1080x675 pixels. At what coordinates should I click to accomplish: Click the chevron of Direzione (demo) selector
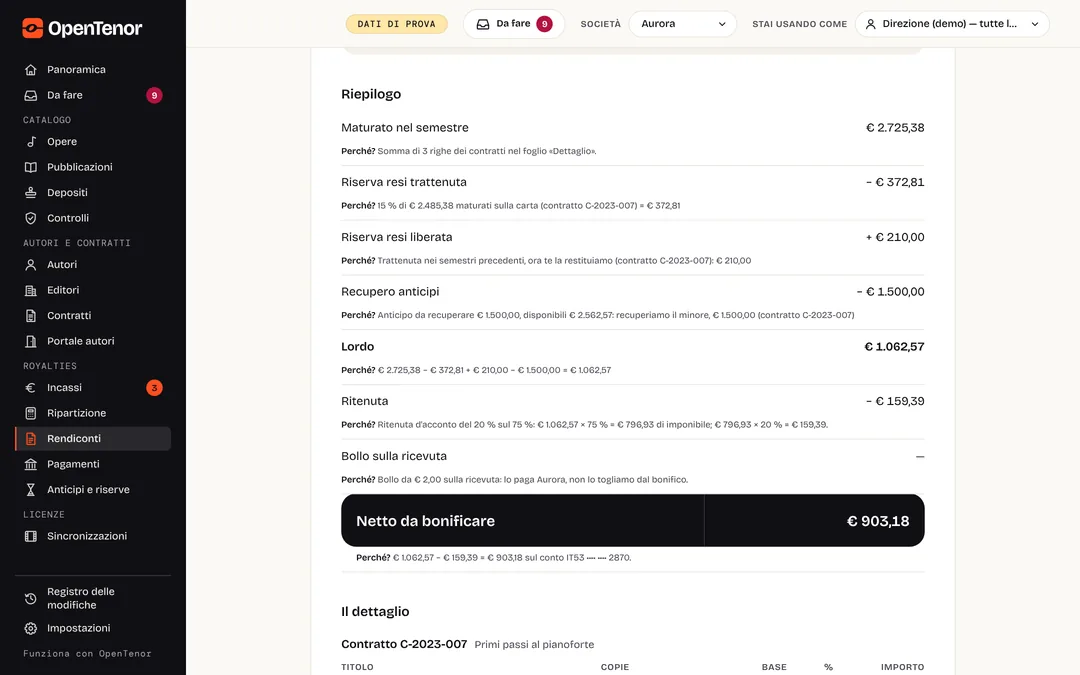(1035, 24)
